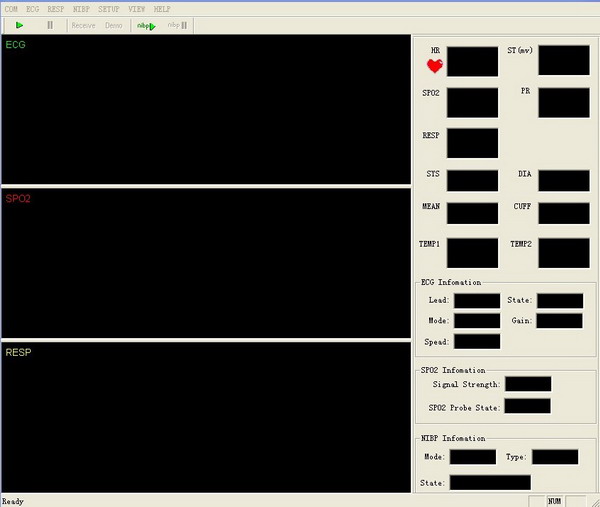
Task: Open the RESP menu
Action: tap(56, 8)
